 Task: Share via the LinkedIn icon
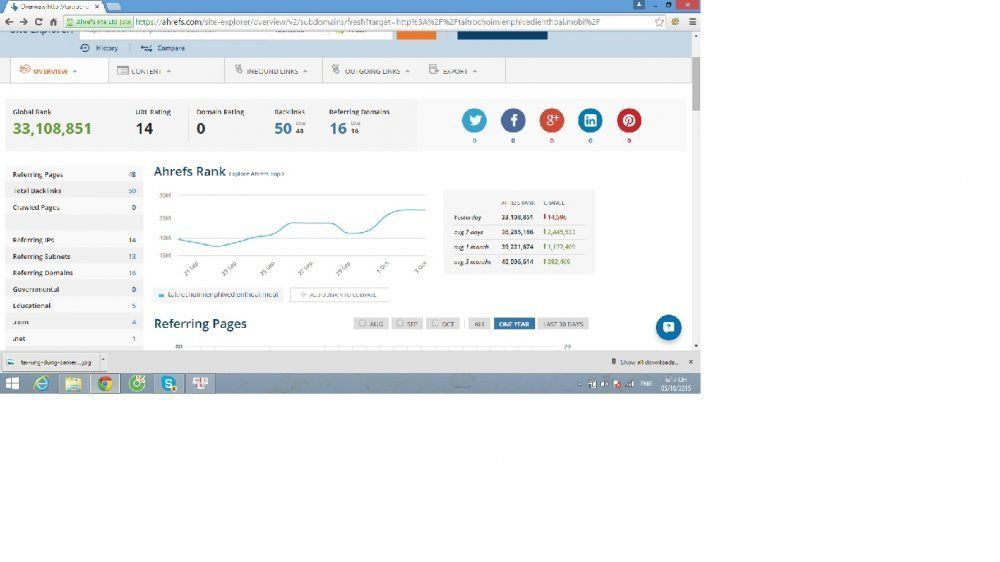click(590, 121)
